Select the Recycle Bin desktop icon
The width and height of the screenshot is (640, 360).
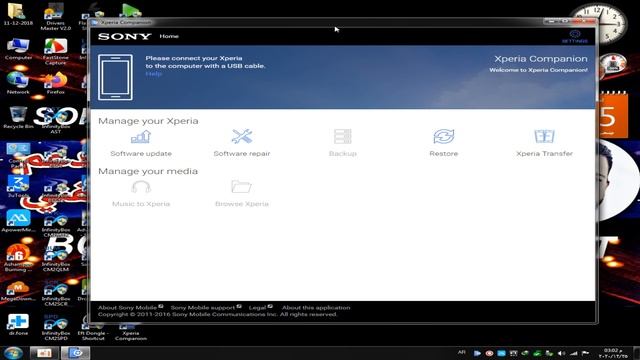18,118
